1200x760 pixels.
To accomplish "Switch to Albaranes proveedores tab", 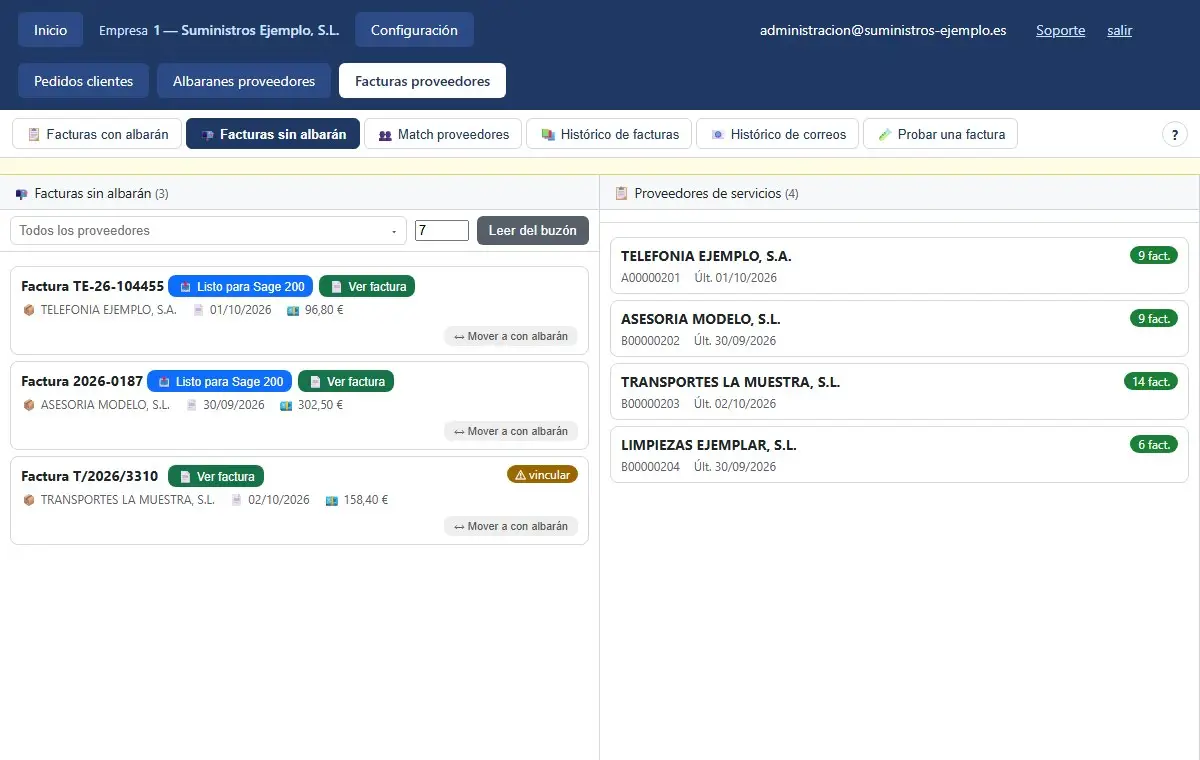I will click(244, 81).
